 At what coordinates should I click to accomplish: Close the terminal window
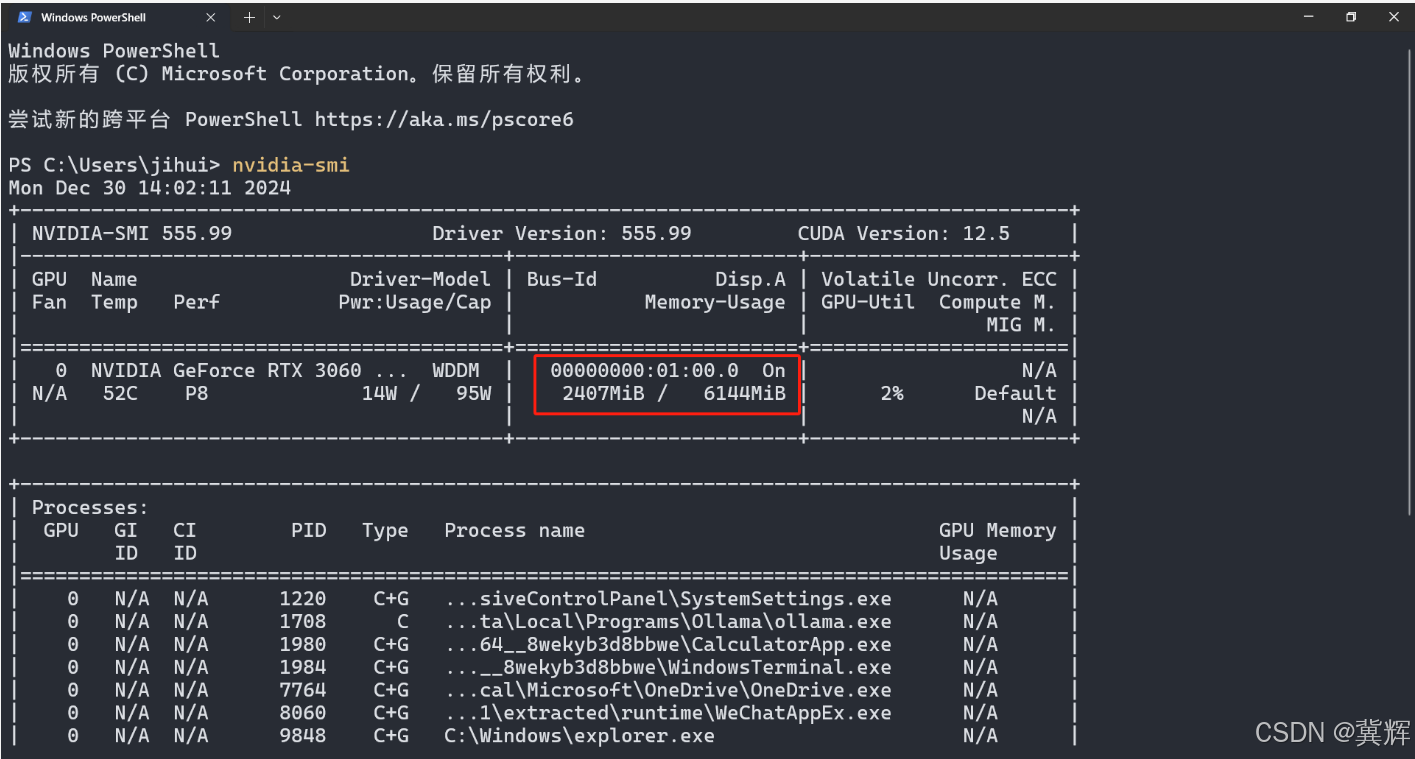click(1393, 17)
